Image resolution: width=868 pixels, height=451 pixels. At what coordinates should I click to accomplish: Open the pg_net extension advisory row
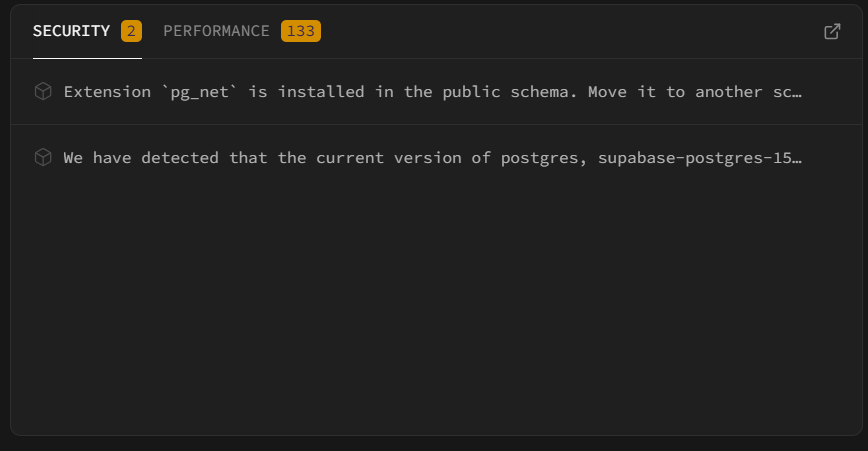[432, 91]
